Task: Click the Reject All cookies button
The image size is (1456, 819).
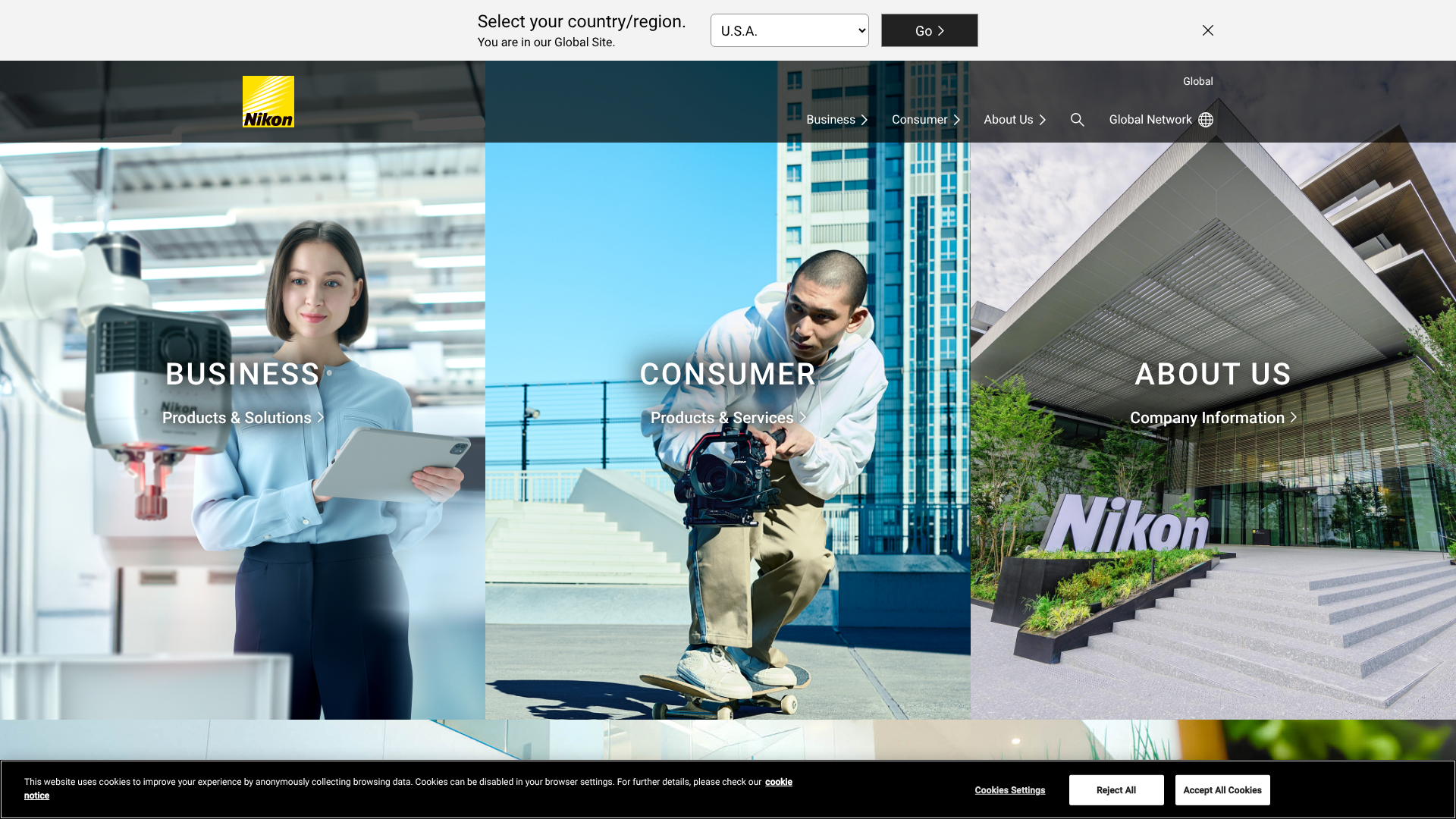Action: click(1116, 790)
